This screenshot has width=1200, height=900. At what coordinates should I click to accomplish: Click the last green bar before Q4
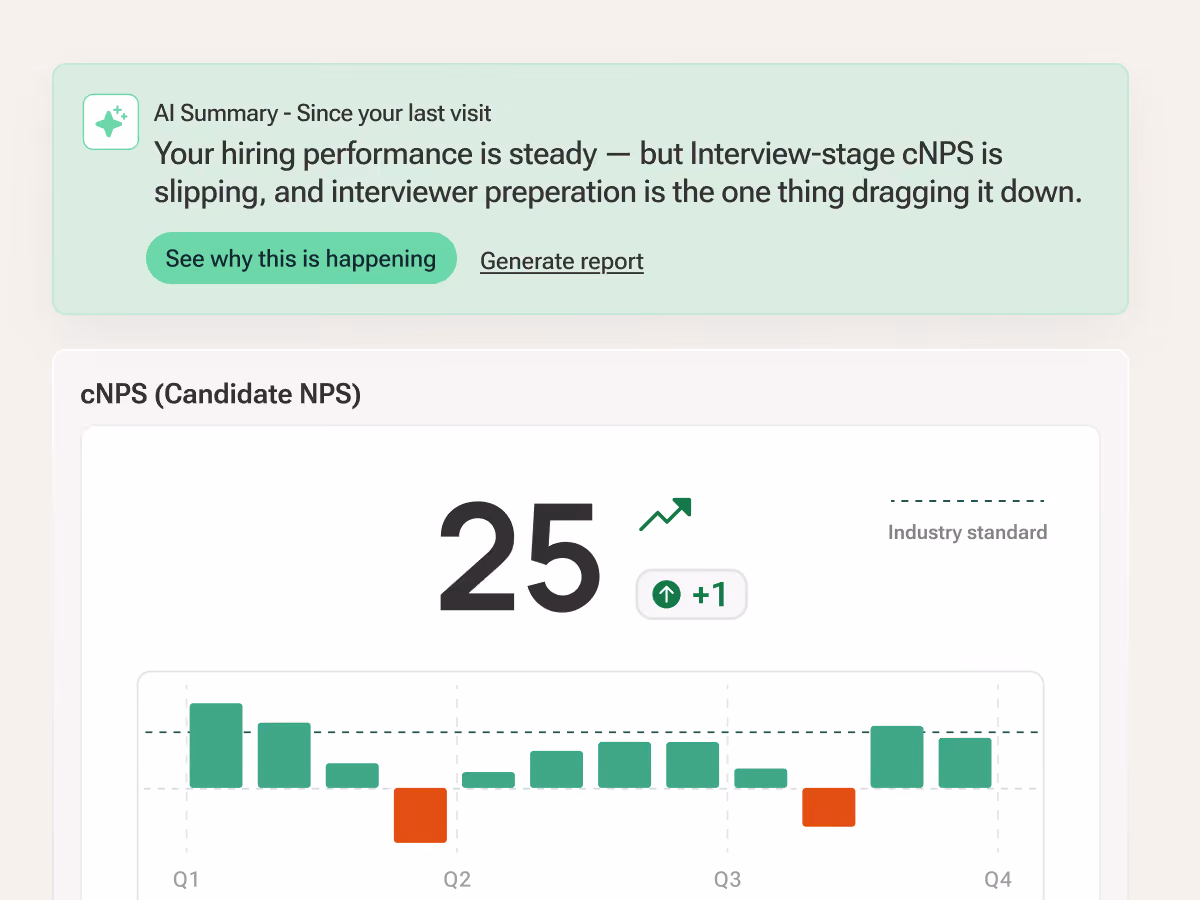tap(965, 763)
